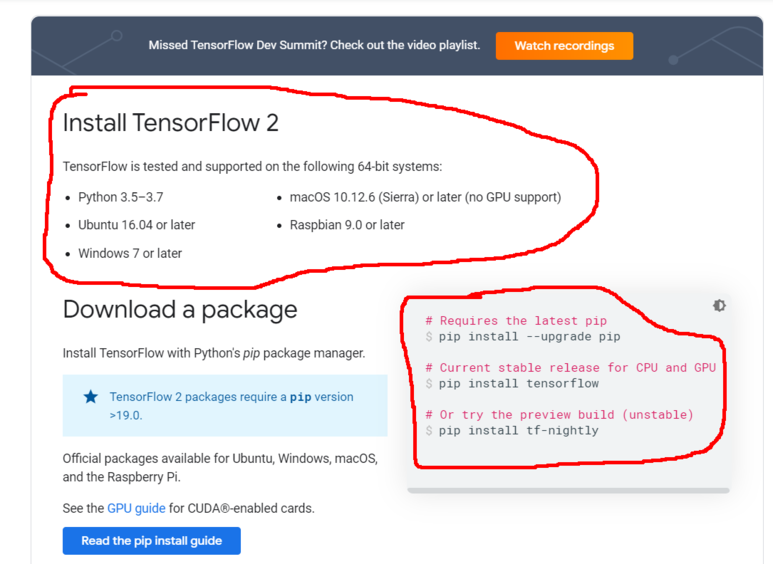Click the bold pip word in blue notice
The image size is (773, 564).
point(300,397)
